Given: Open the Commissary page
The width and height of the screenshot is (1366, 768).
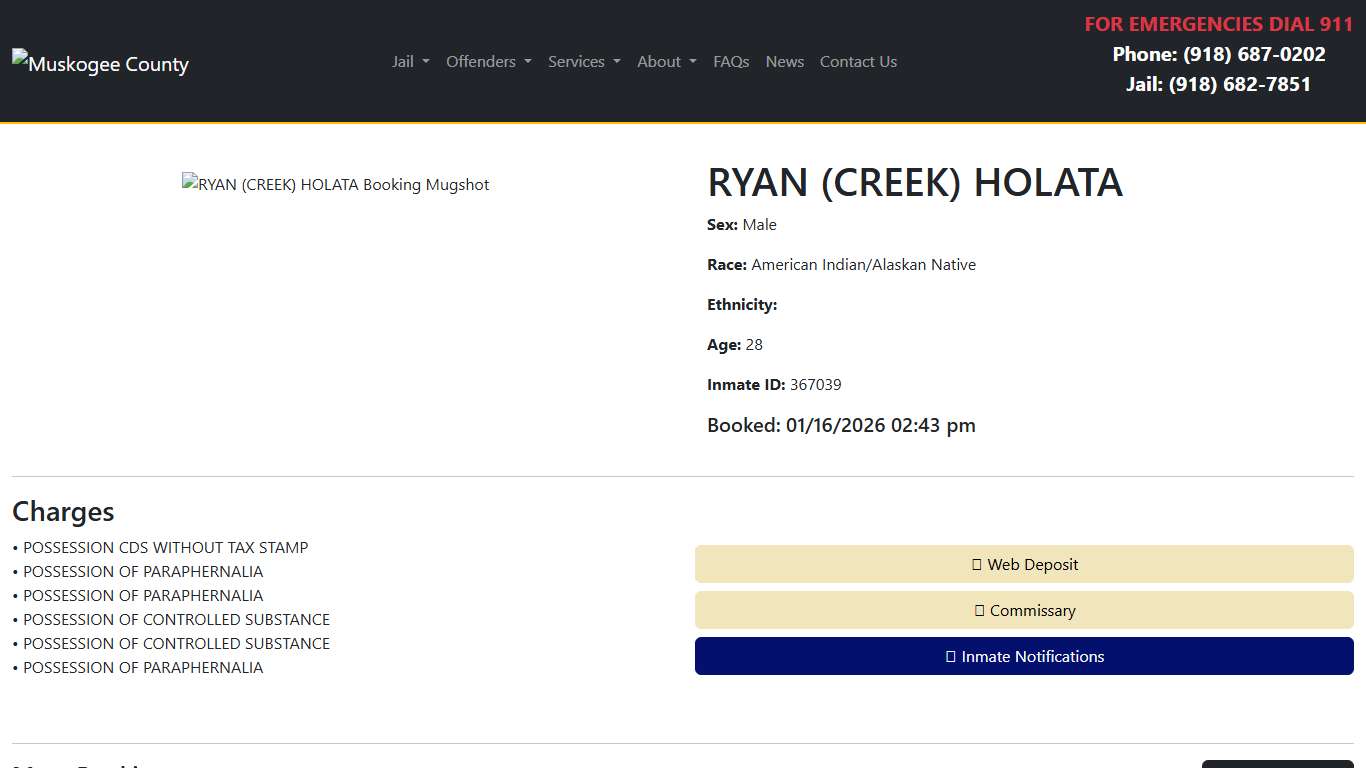Looking at the screenshot, I should pos(1024,610).
